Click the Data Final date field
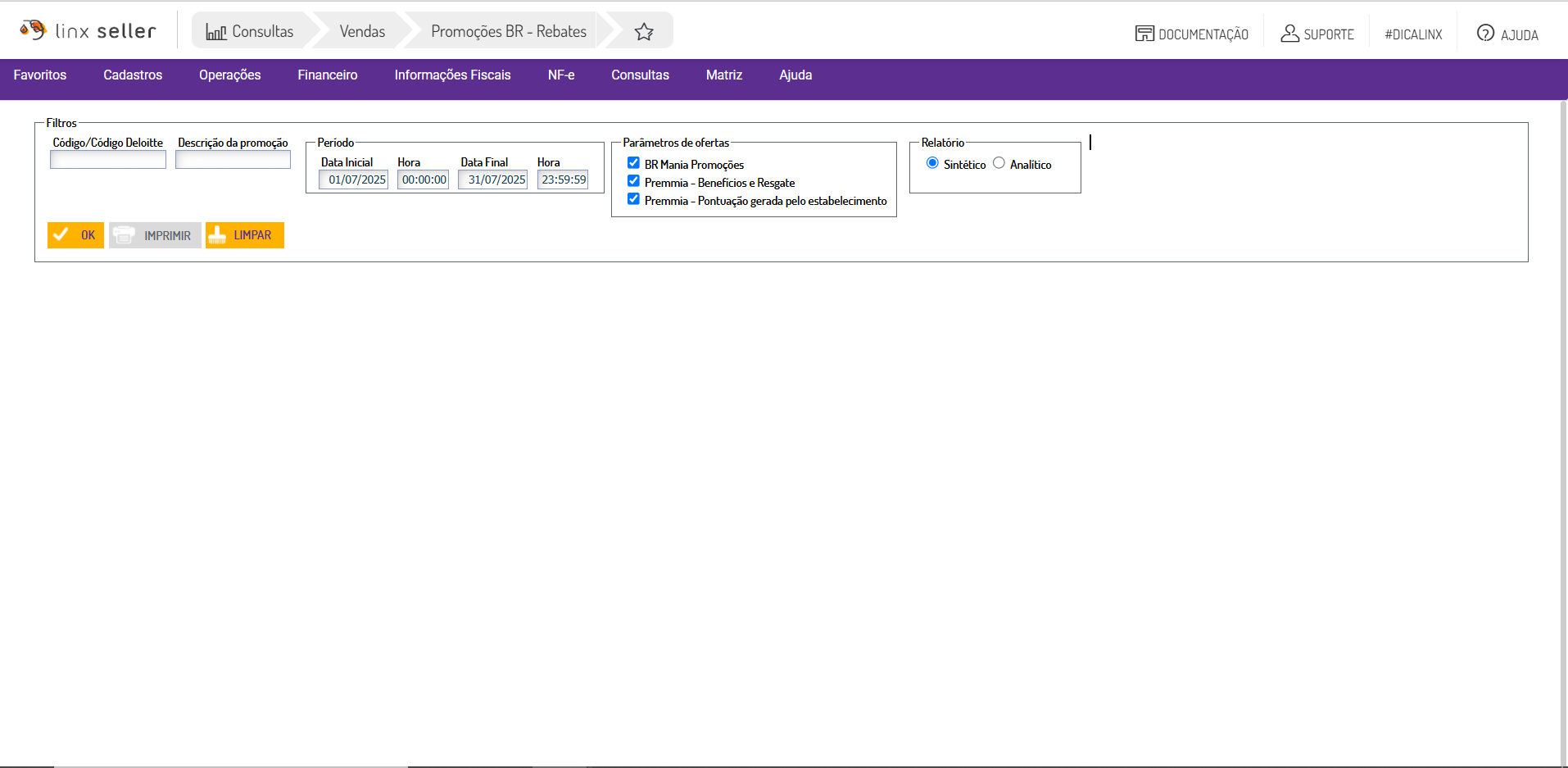 point(492,180)
